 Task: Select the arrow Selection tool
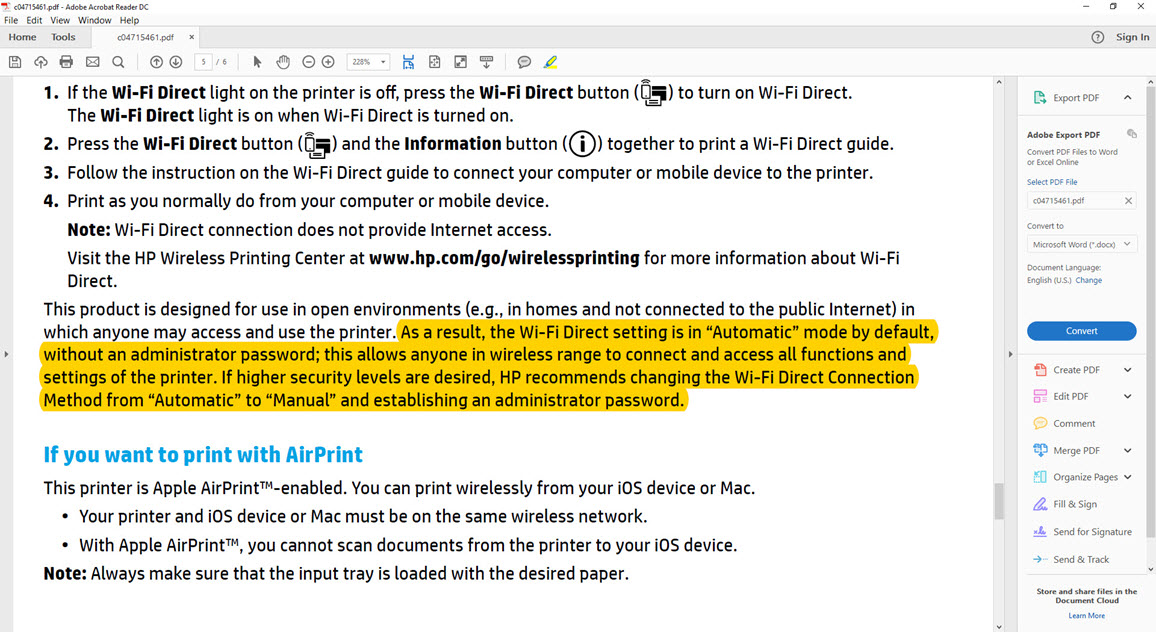click(x=257, y=62)
